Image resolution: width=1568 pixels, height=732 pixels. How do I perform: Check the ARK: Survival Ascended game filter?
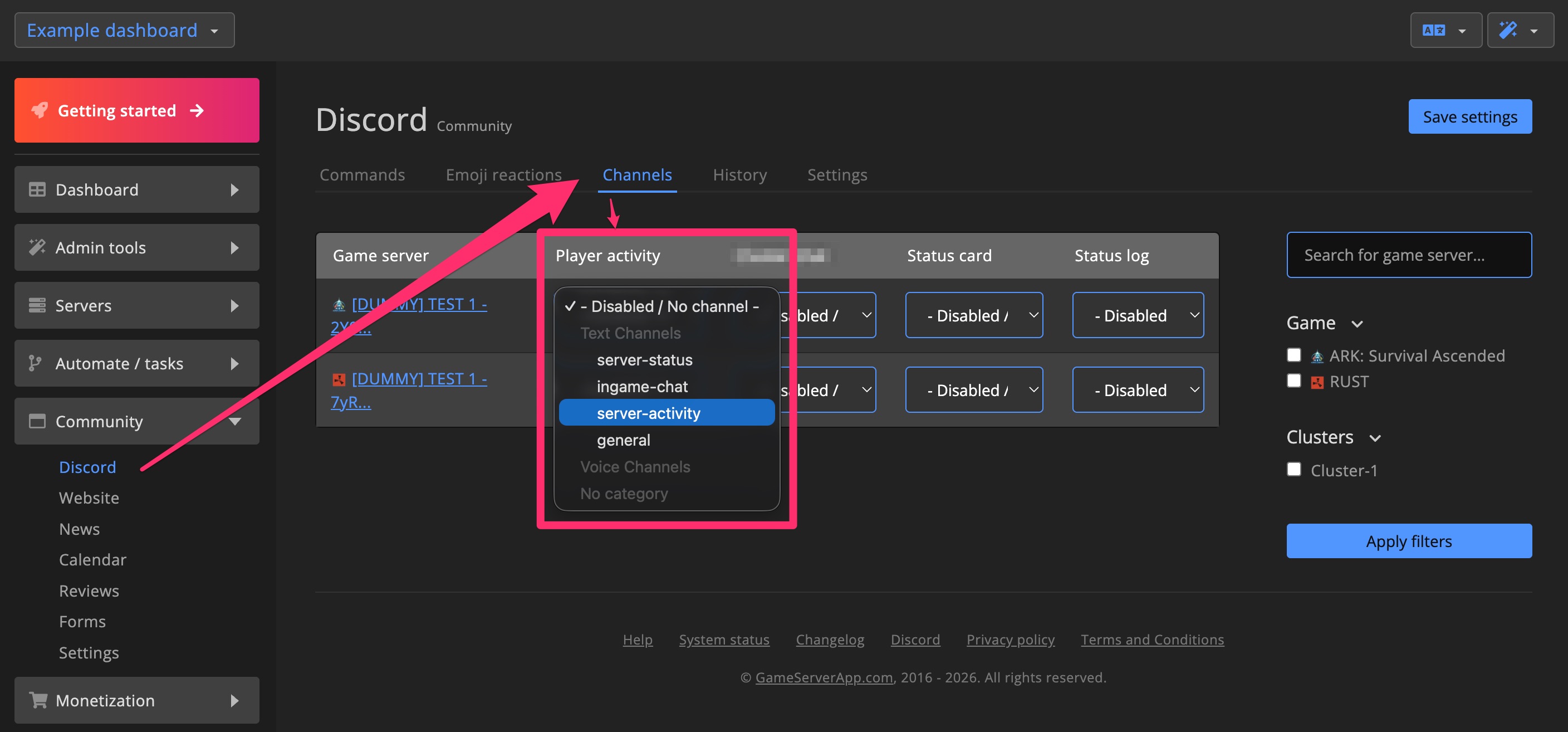(x=1294, y=355)
